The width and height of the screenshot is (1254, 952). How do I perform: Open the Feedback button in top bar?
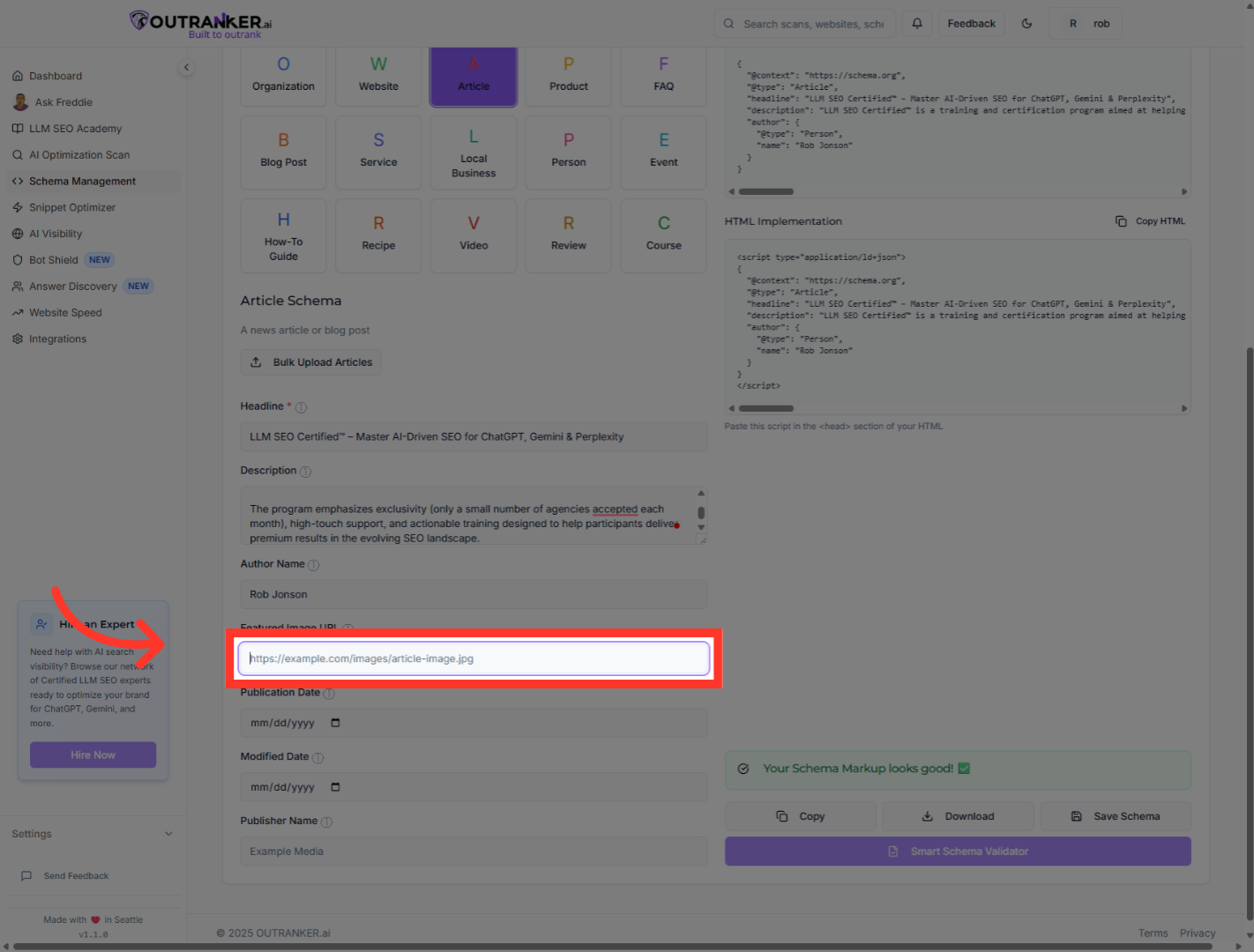(x=971, y=24)
